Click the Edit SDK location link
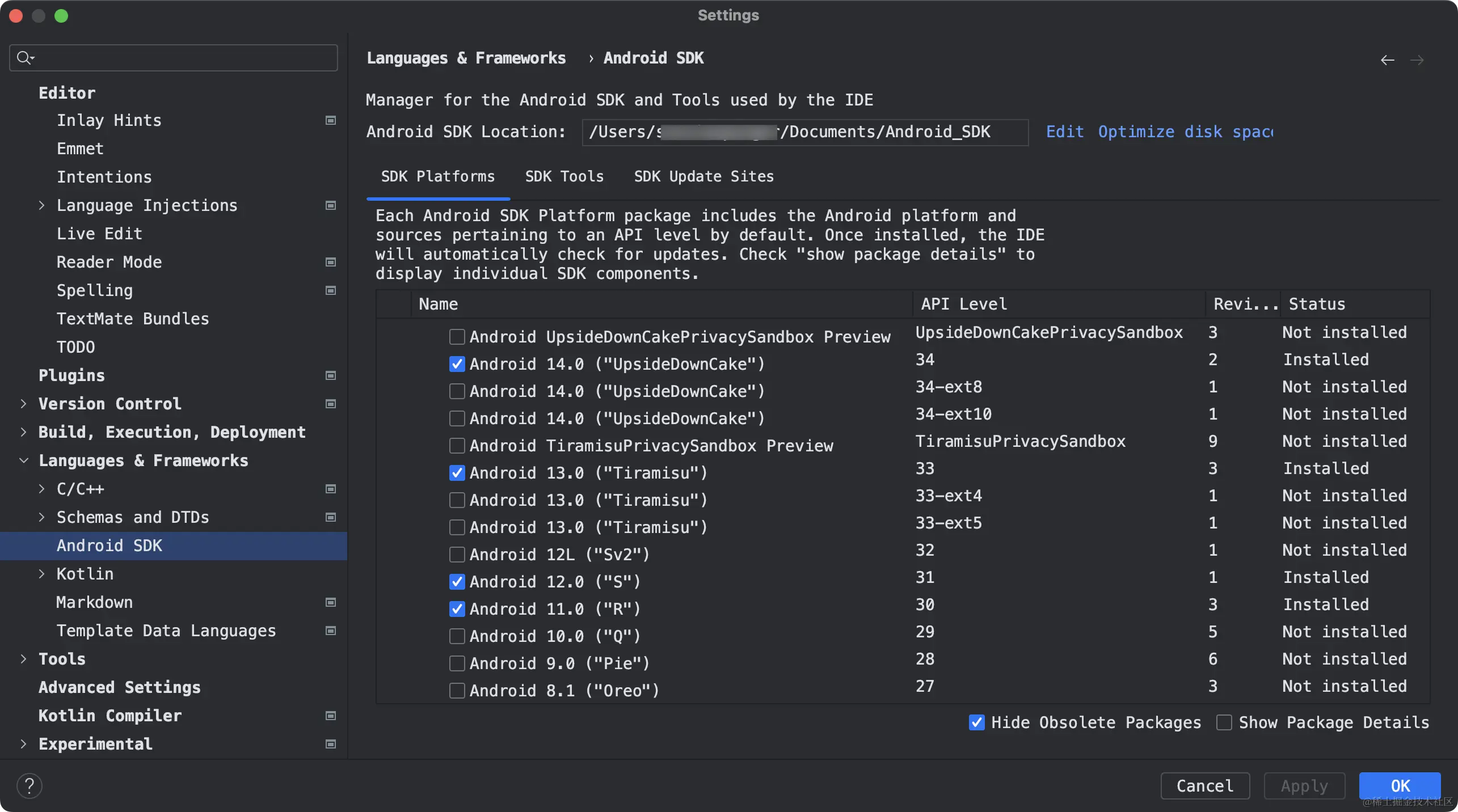The width and height of the screenshot is (1458, 812). [x=1064, y=132]
